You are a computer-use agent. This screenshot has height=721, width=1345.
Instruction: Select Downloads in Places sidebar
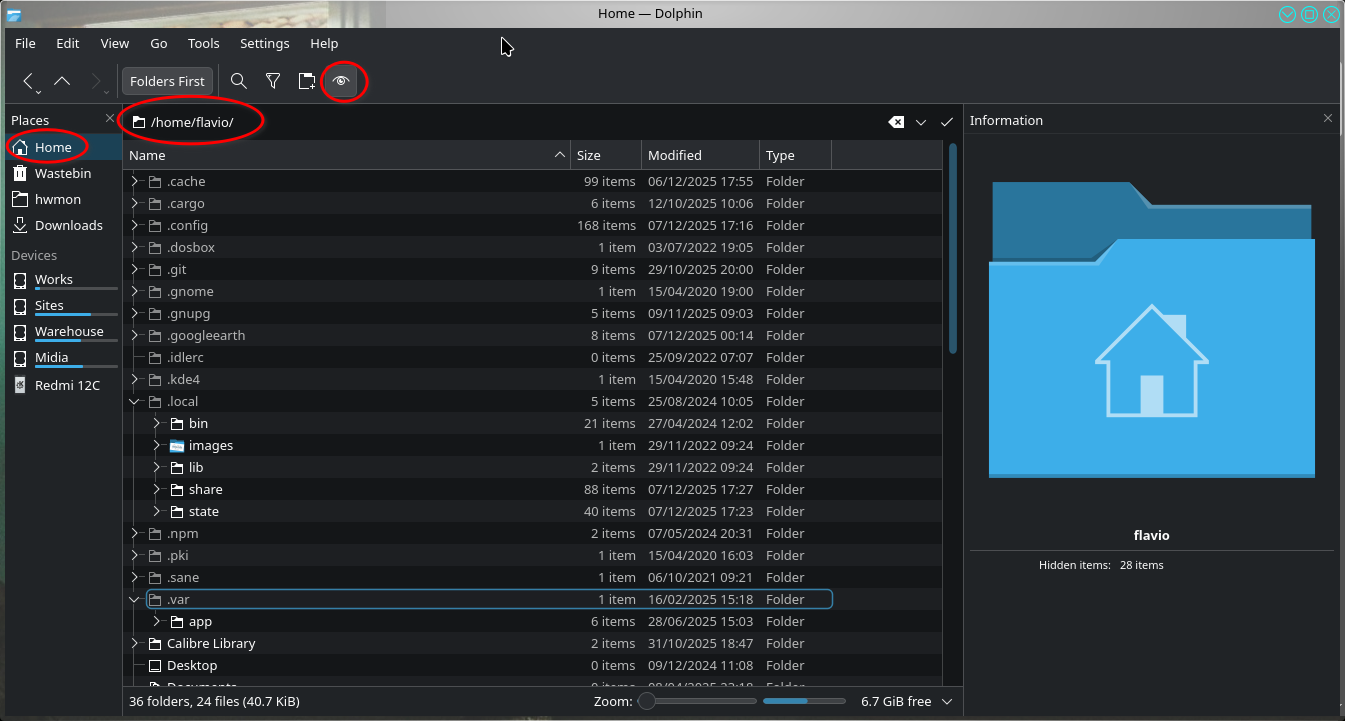(68, 225)
